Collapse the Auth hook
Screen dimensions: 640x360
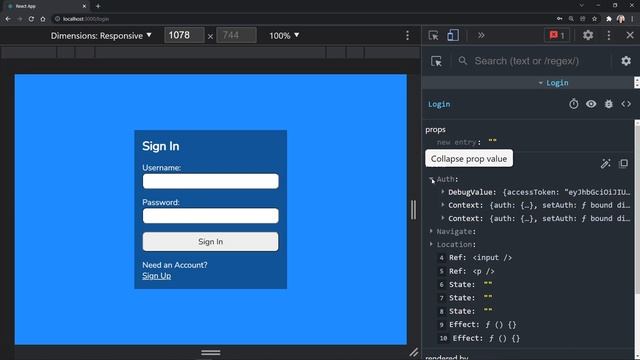[x=431, y=179]
